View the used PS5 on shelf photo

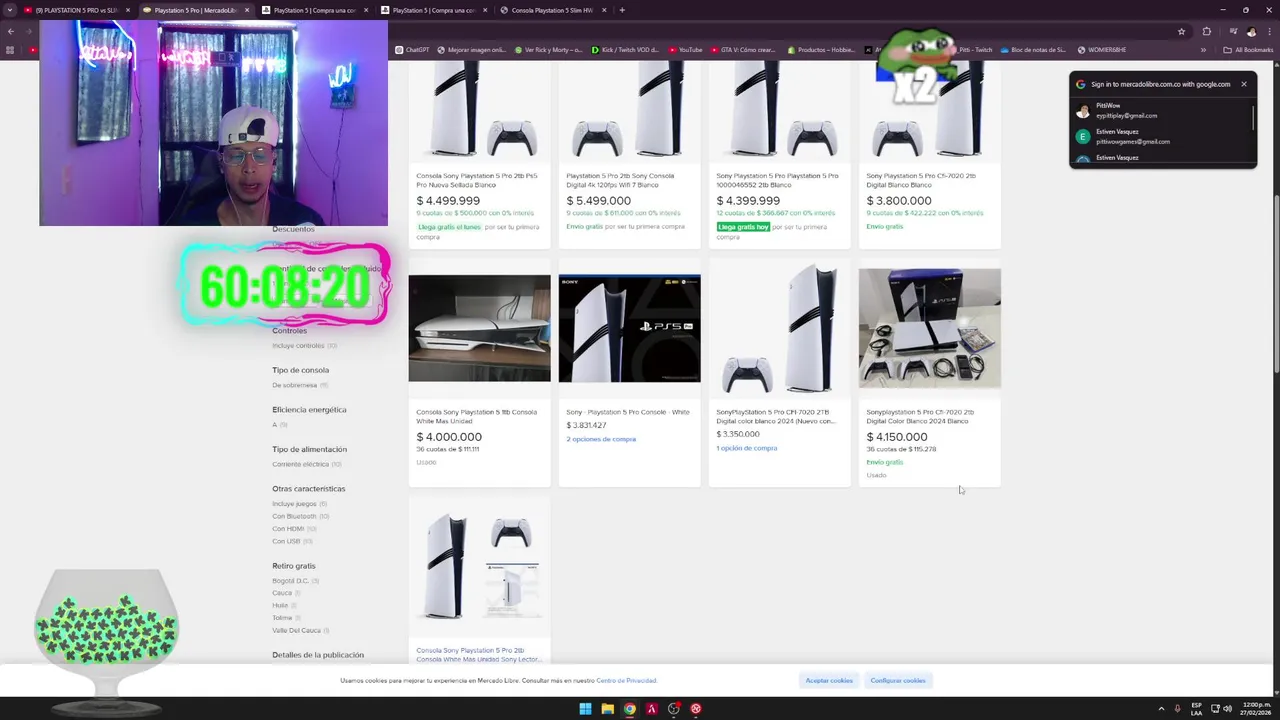[x=479, y=328]
